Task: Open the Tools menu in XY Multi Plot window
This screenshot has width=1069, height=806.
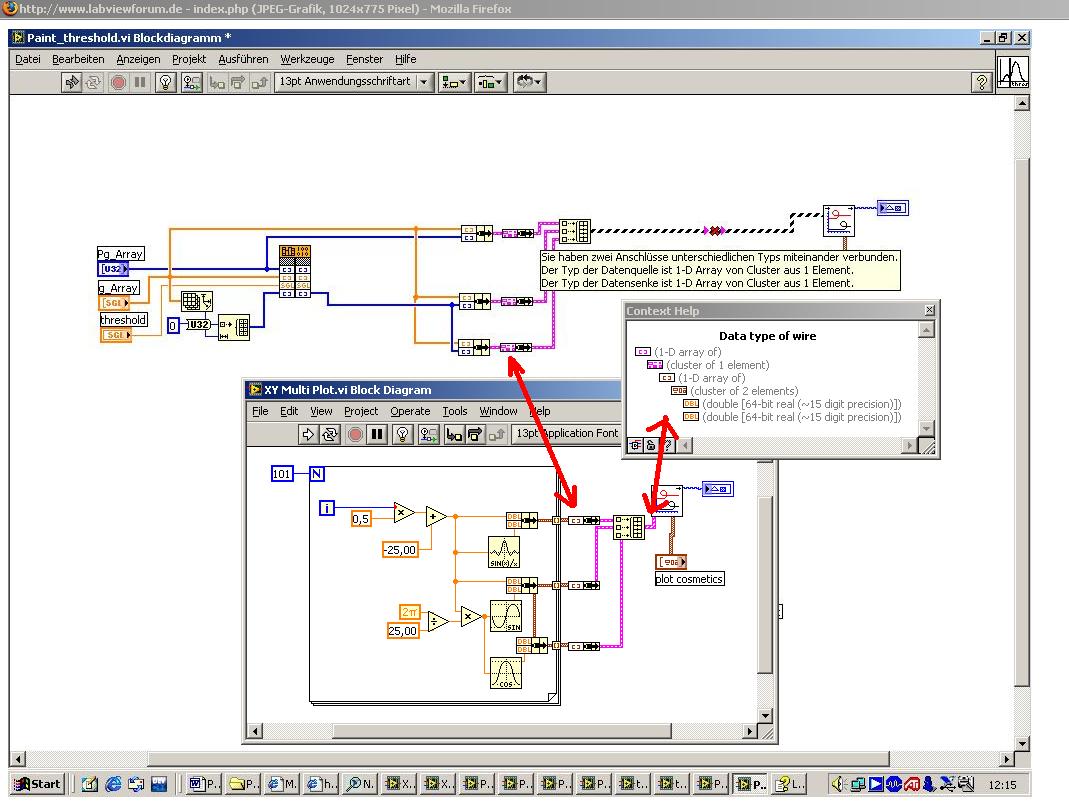Action: coord(455,411)
